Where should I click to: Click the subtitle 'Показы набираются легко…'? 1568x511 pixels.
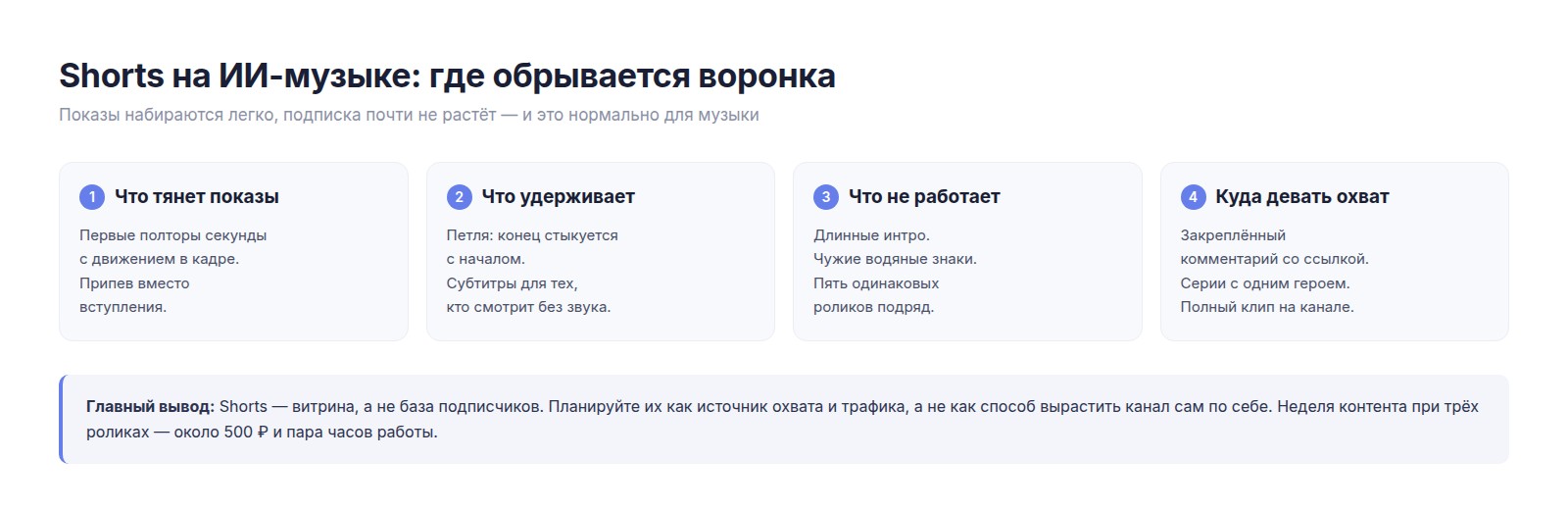pyautogui.click(x=409, y=115)
